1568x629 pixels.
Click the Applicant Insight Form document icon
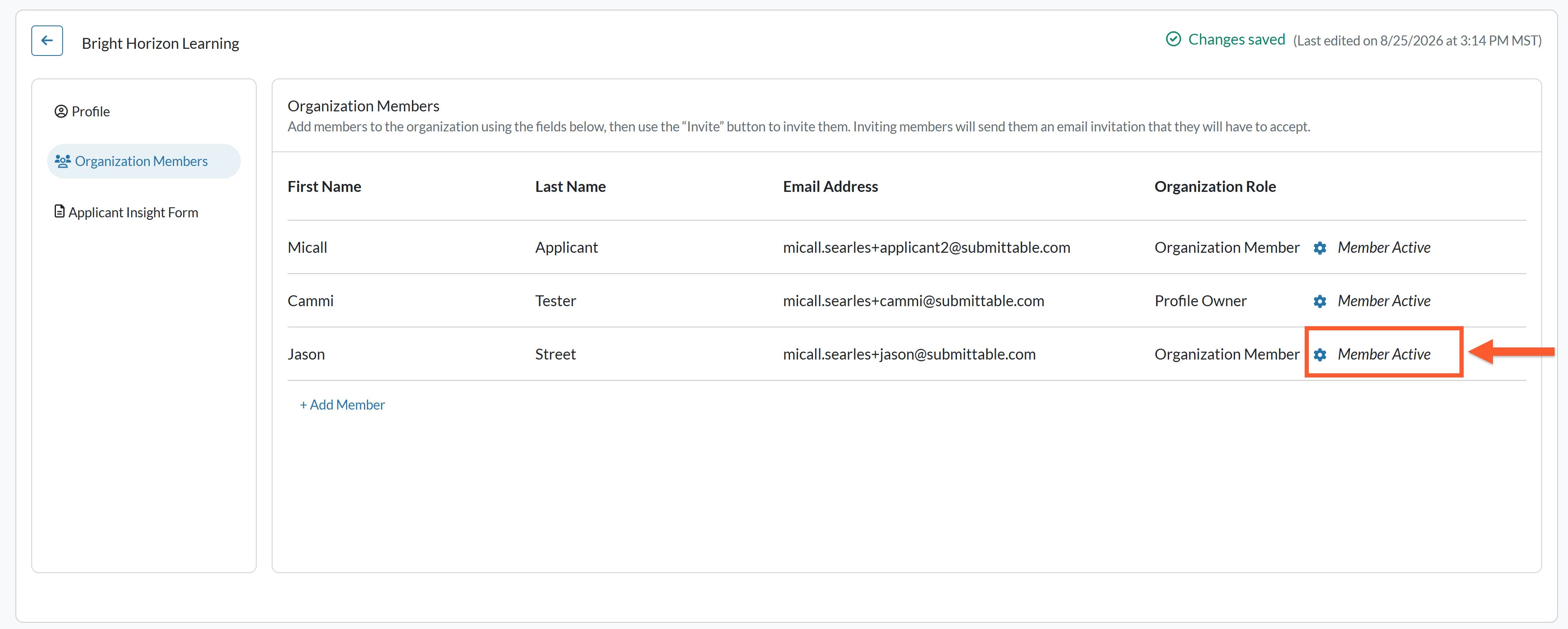click(x=59, y=212)
